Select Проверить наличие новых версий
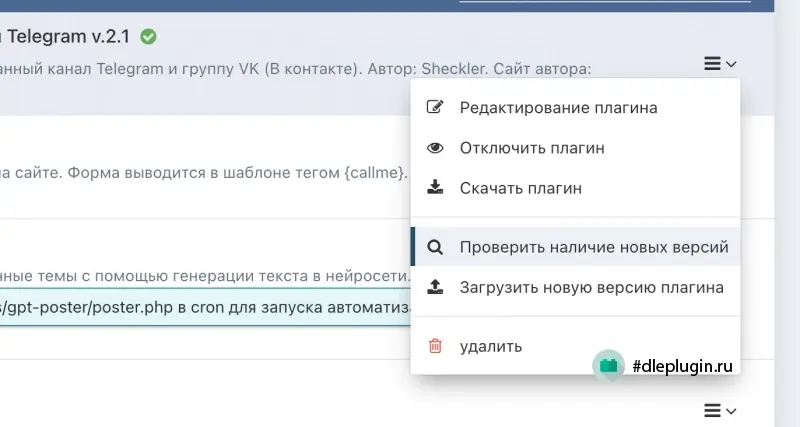The image size is (800, 427). [x=576, y=247]
